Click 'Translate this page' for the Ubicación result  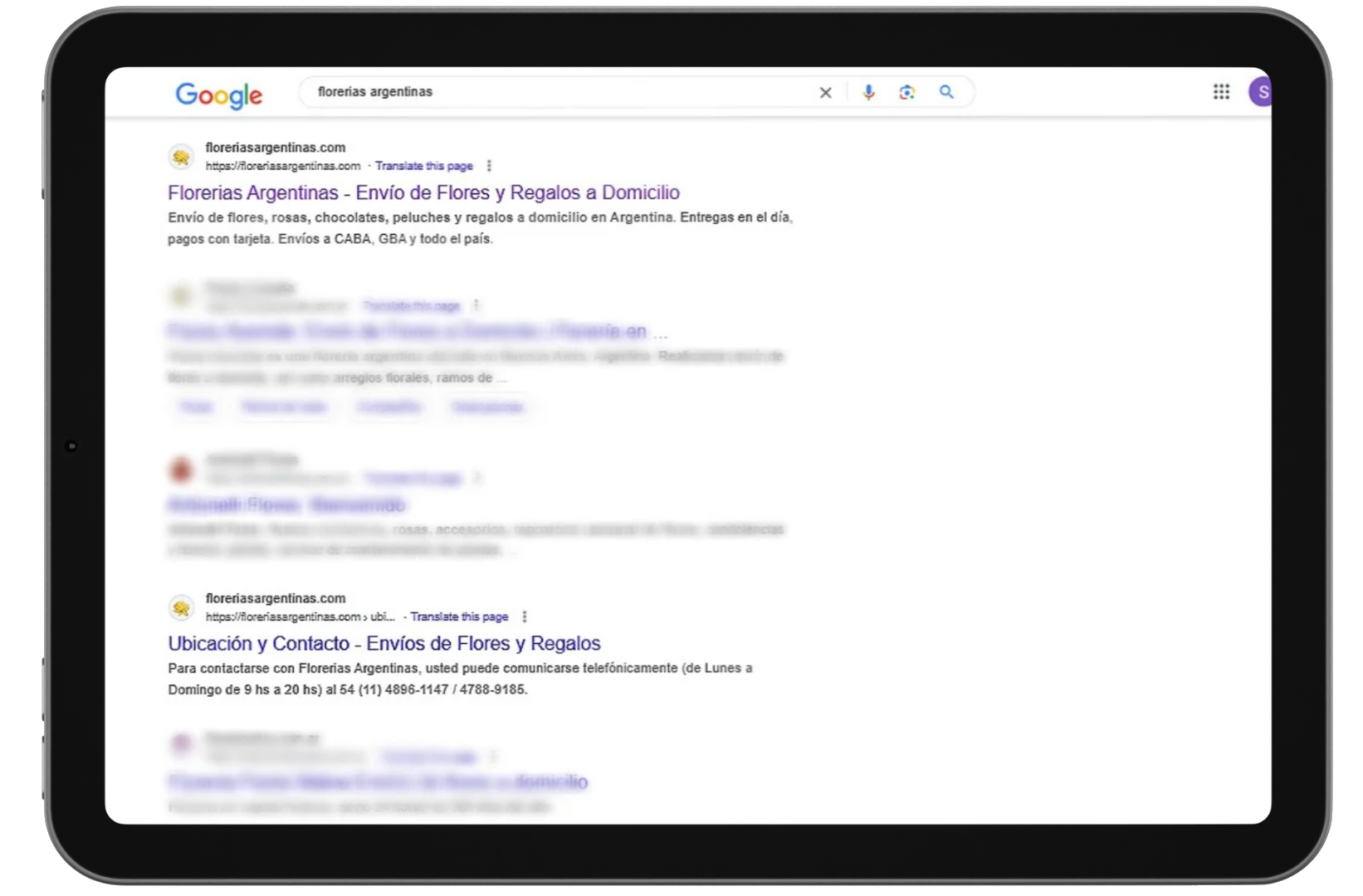(459, 617)
